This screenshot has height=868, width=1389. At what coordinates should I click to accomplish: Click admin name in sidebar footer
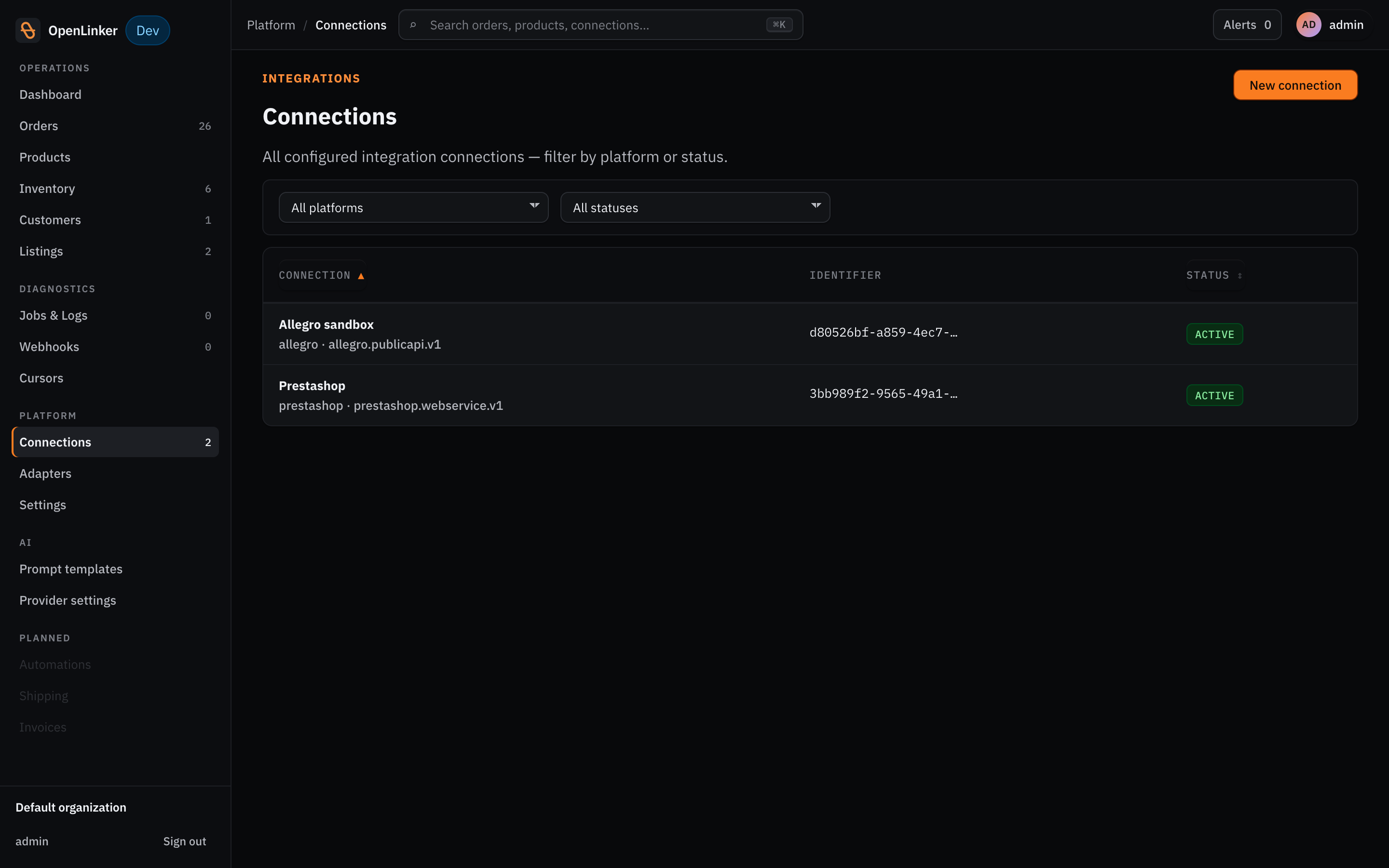(32, 841)
